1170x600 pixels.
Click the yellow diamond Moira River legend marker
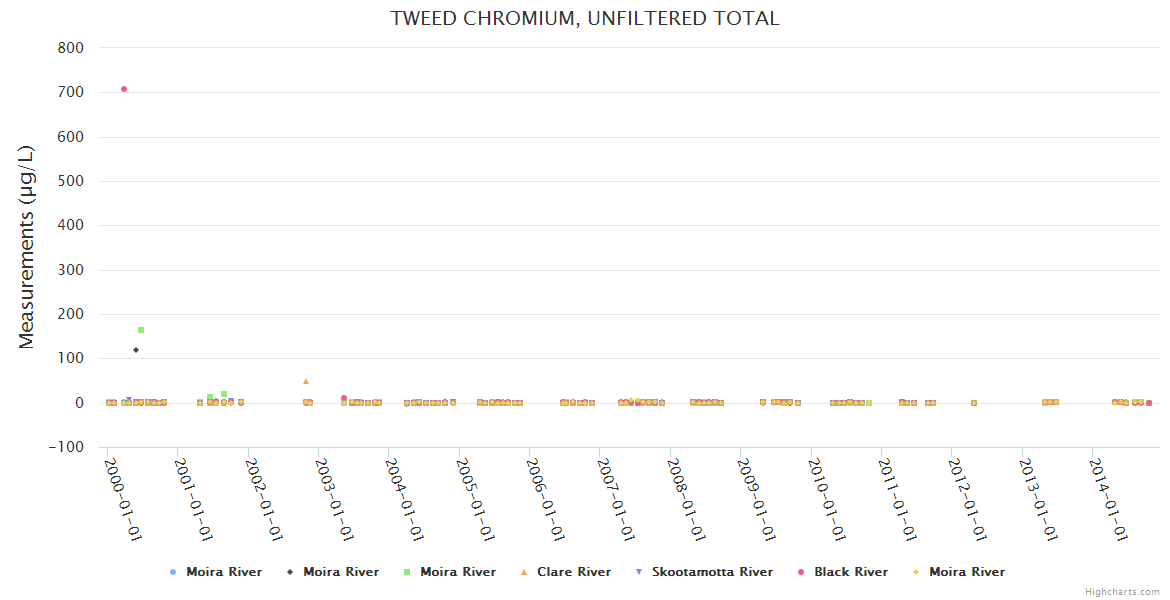(917, 572)
